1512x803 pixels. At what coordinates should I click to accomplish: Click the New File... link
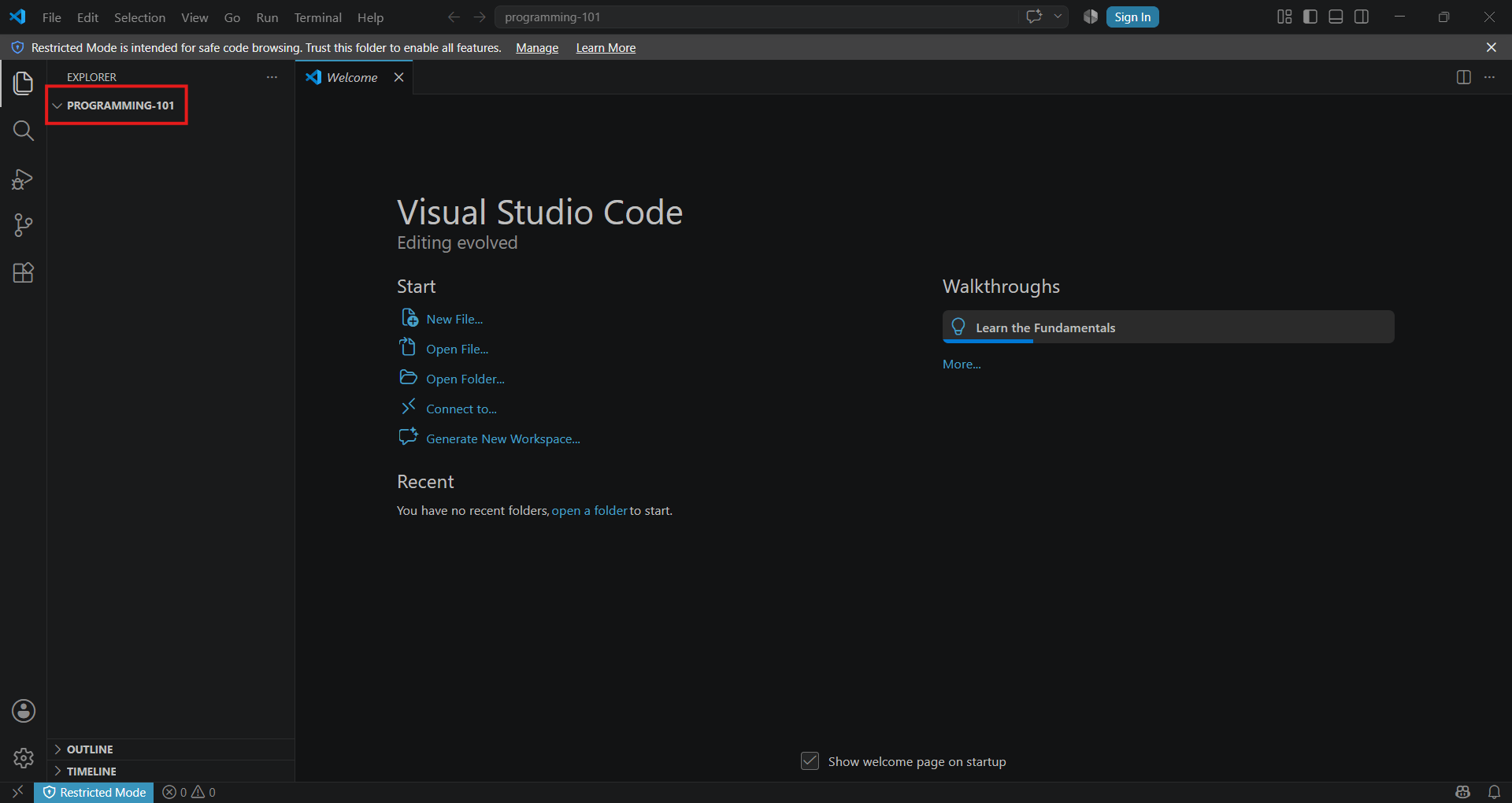pos(454,319)
